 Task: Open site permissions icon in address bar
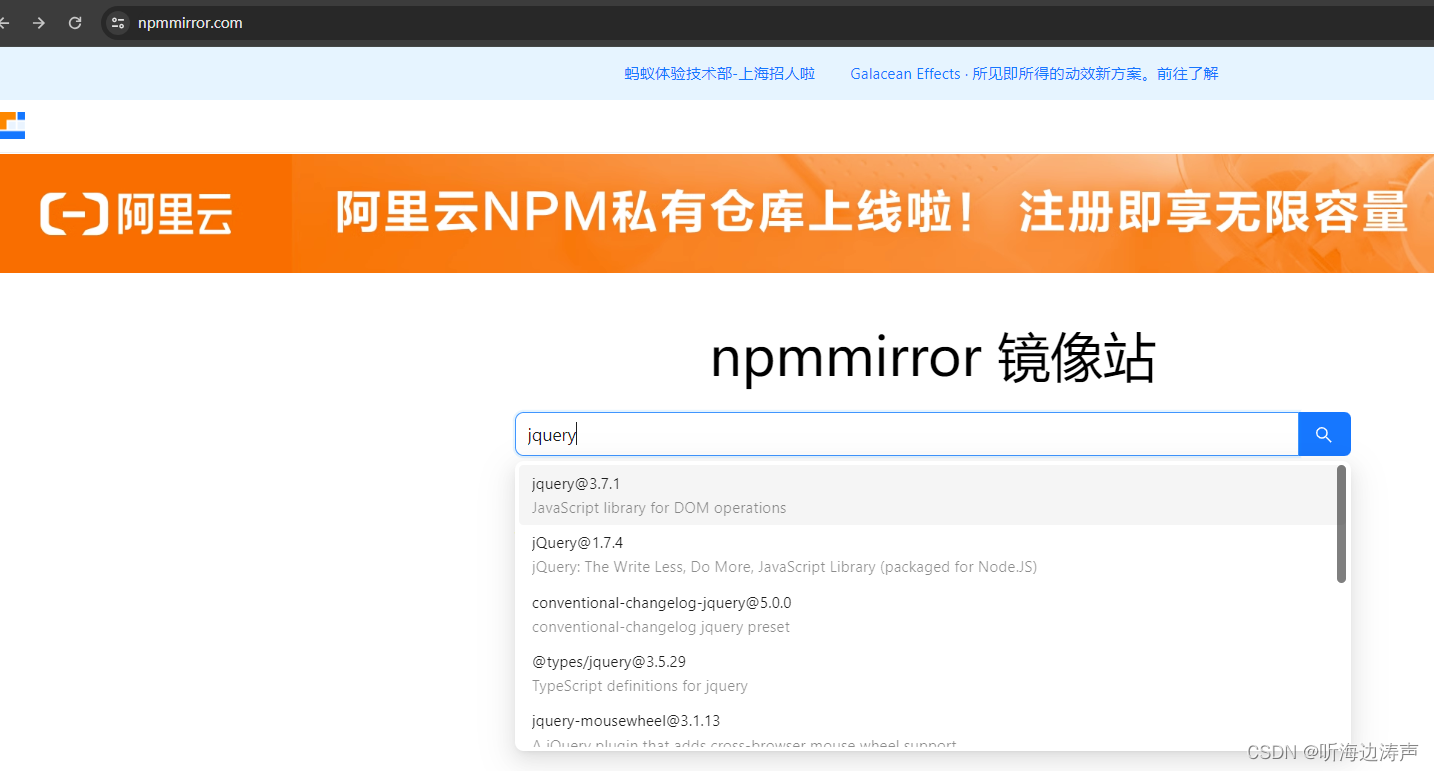pyautogui.click(x=117, y=23)
